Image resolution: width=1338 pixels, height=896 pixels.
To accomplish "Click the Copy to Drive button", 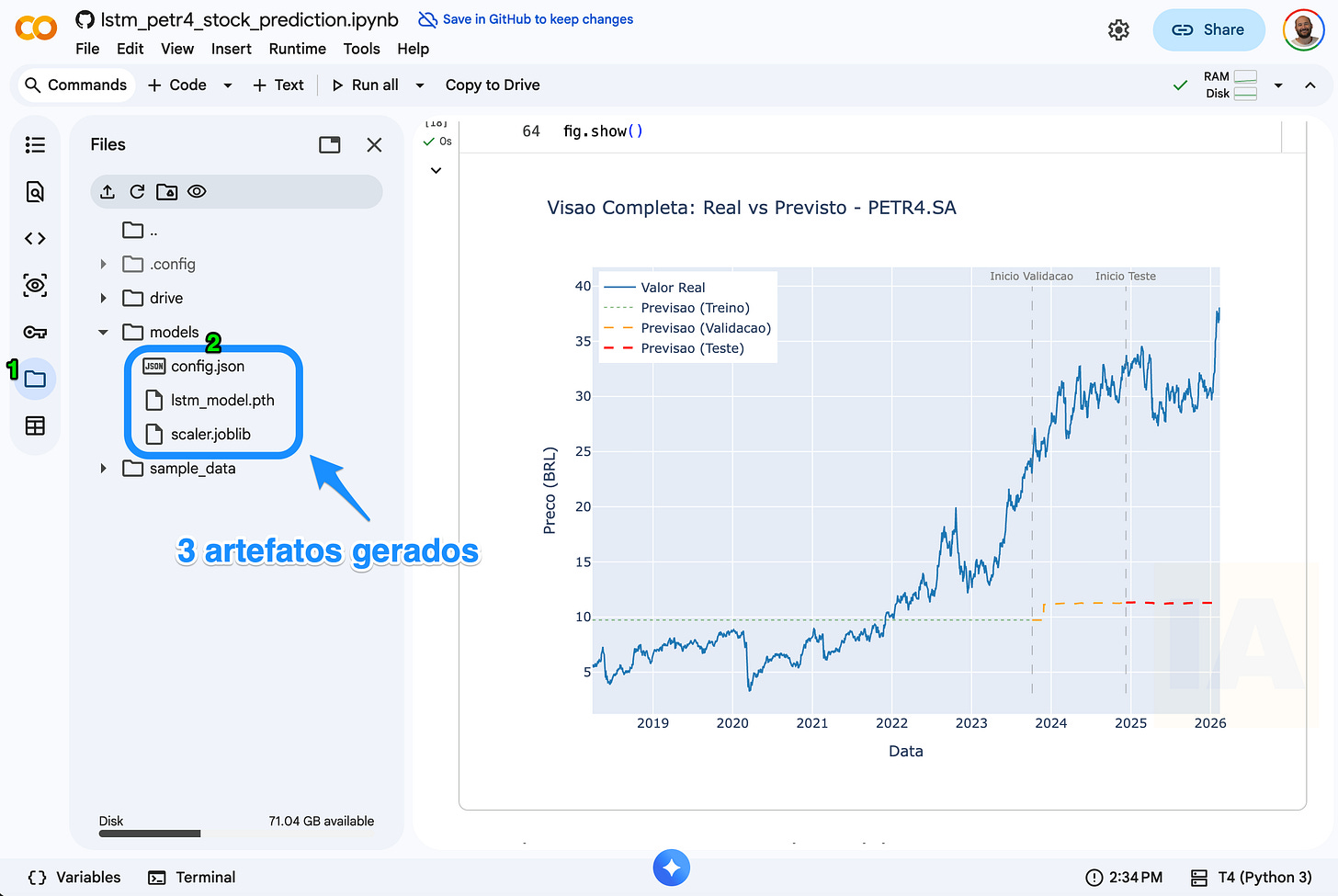I will pyautogui.click(x=492, y=85).
